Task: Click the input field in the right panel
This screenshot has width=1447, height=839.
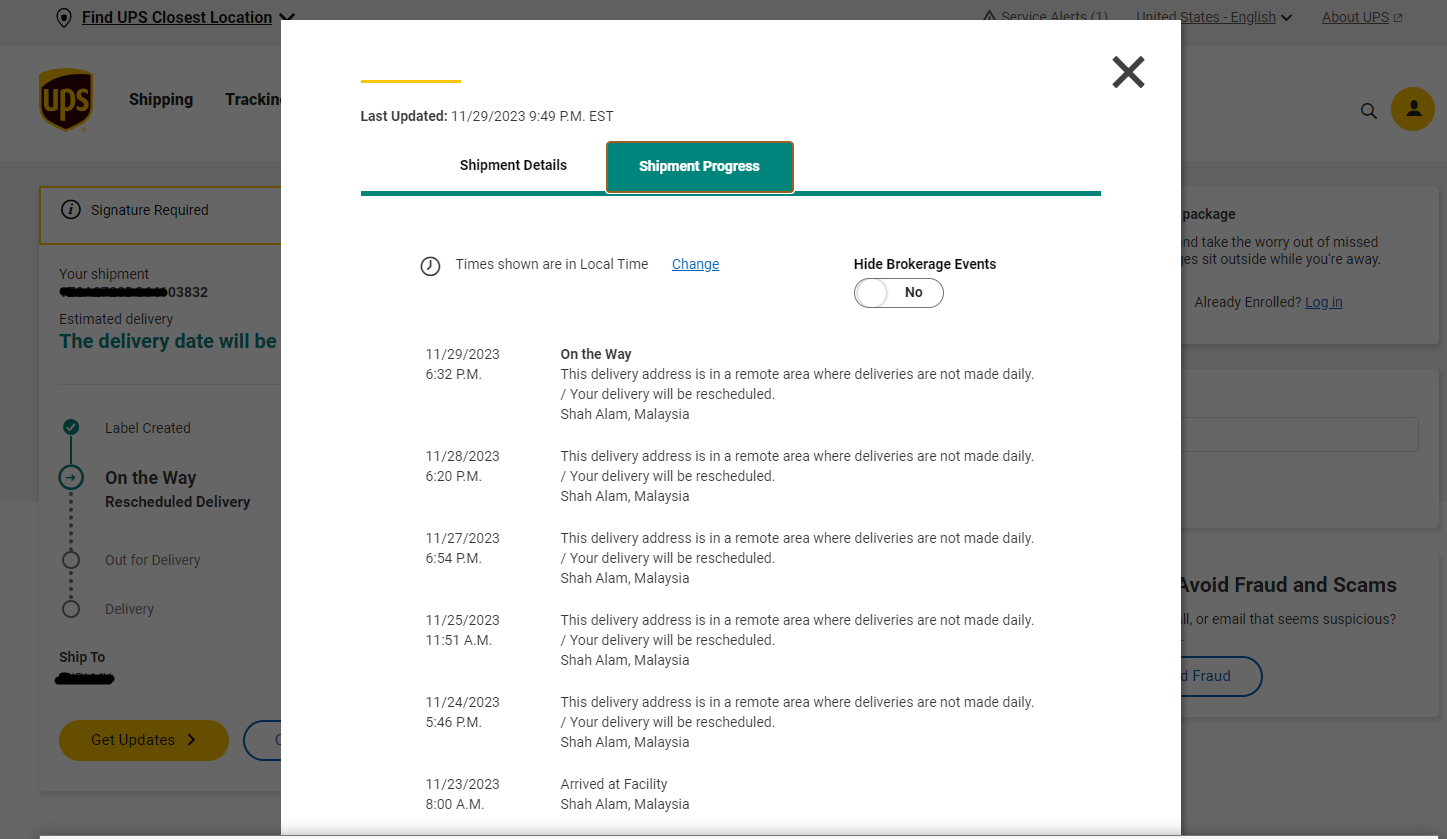Action: [x=1299, y=435]
